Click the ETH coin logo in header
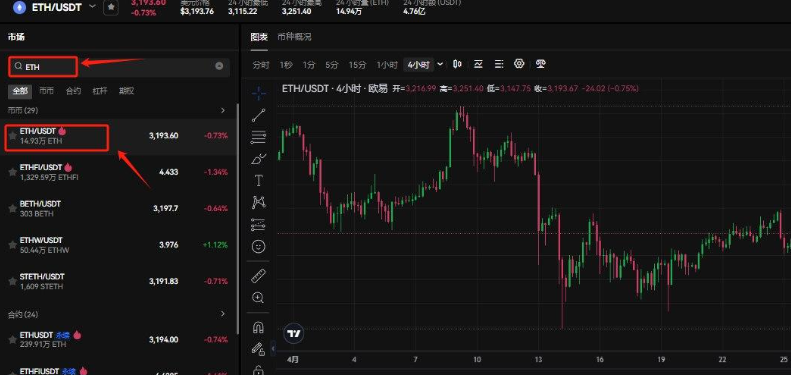The height and width of the screenshot is (375, 791). (x=20, y=7)
